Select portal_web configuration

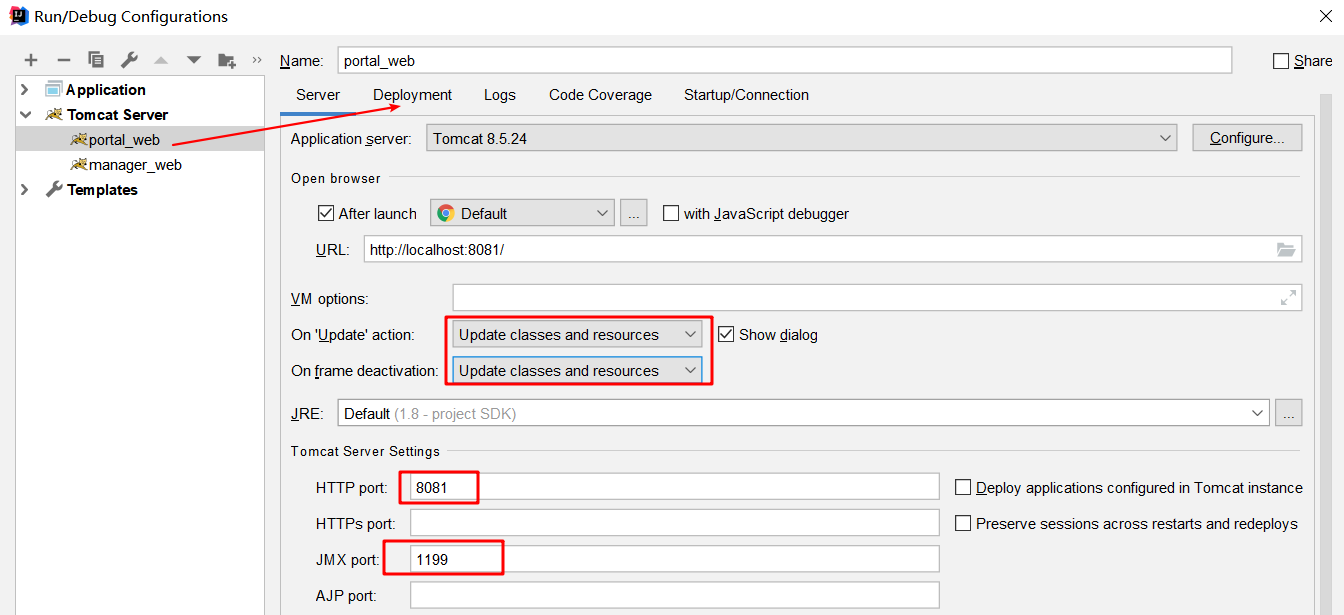(140, 139)
